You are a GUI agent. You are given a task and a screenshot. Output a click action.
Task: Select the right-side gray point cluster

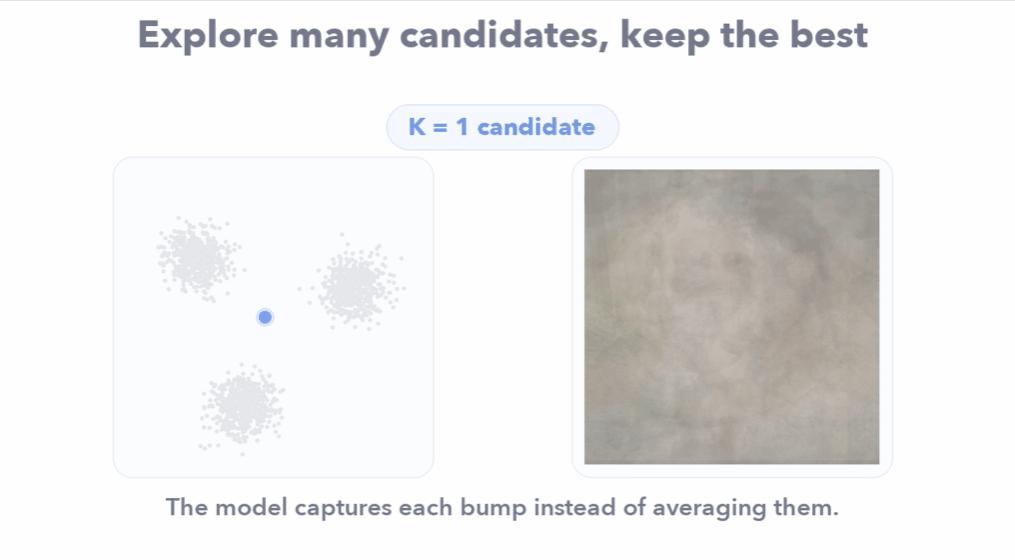point(355,284)
